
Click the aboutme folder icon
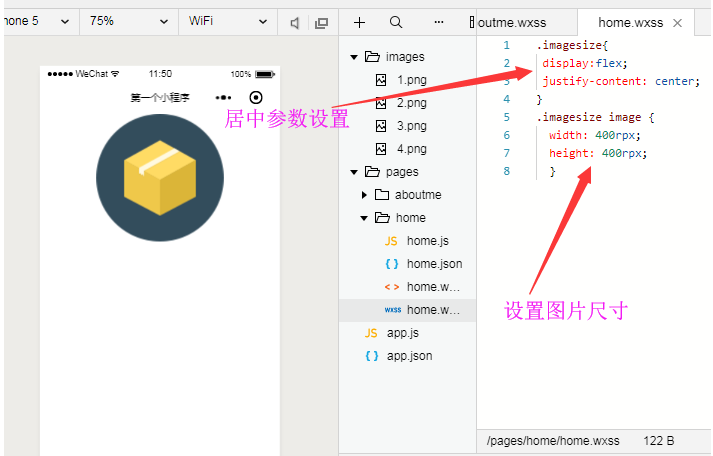pos(382,195)
